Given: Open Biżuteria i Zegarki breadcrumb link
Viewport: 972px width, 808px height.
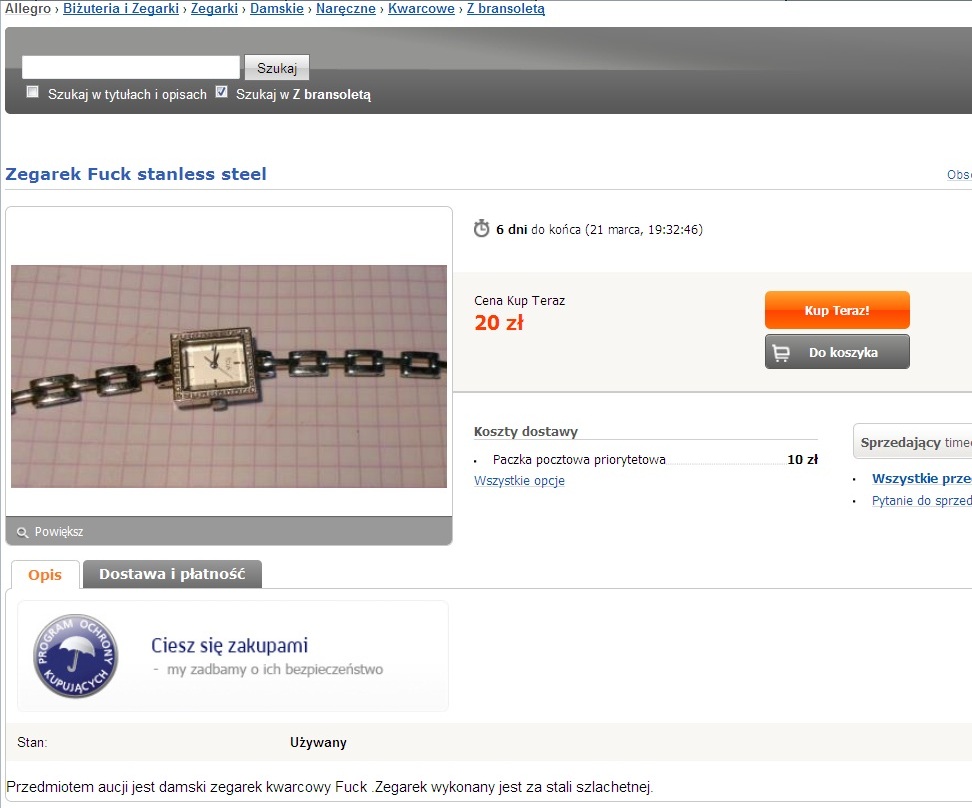Looking at the screenshot, I should (121, 9).
